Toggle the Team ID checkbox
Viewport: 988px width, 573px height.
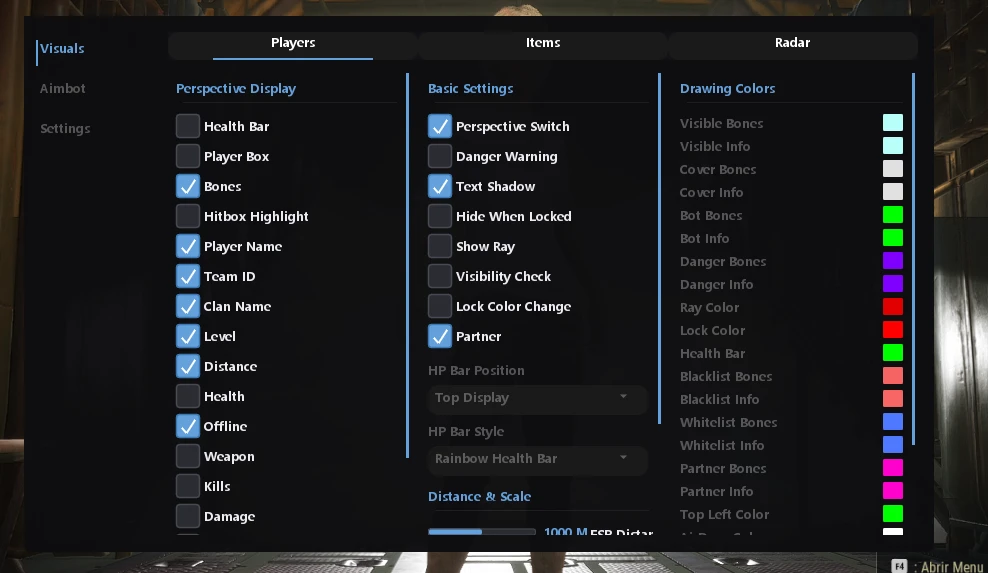[x=188, y=276]
